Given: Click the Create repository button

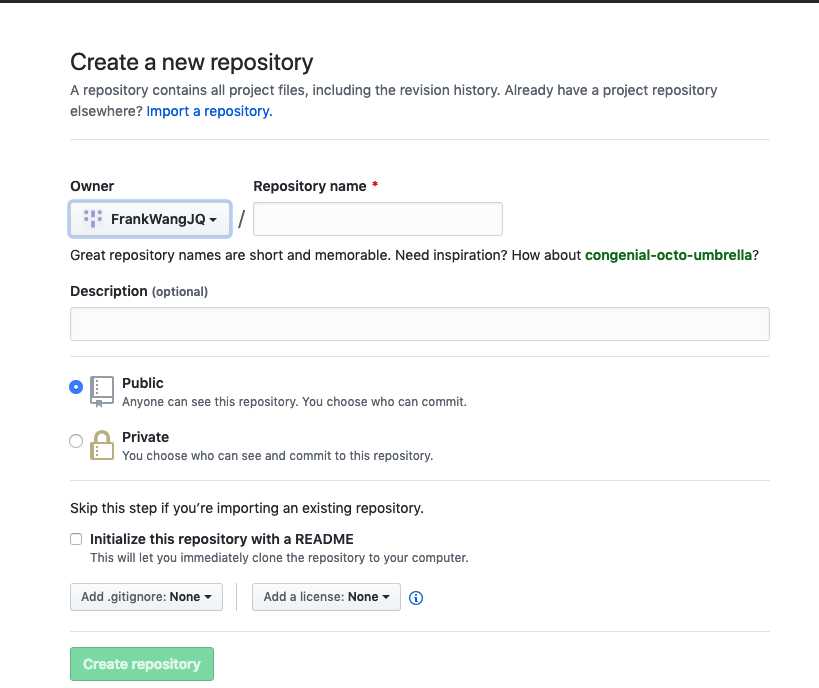Looking at the screenshot, I should [x=142, y=664].
